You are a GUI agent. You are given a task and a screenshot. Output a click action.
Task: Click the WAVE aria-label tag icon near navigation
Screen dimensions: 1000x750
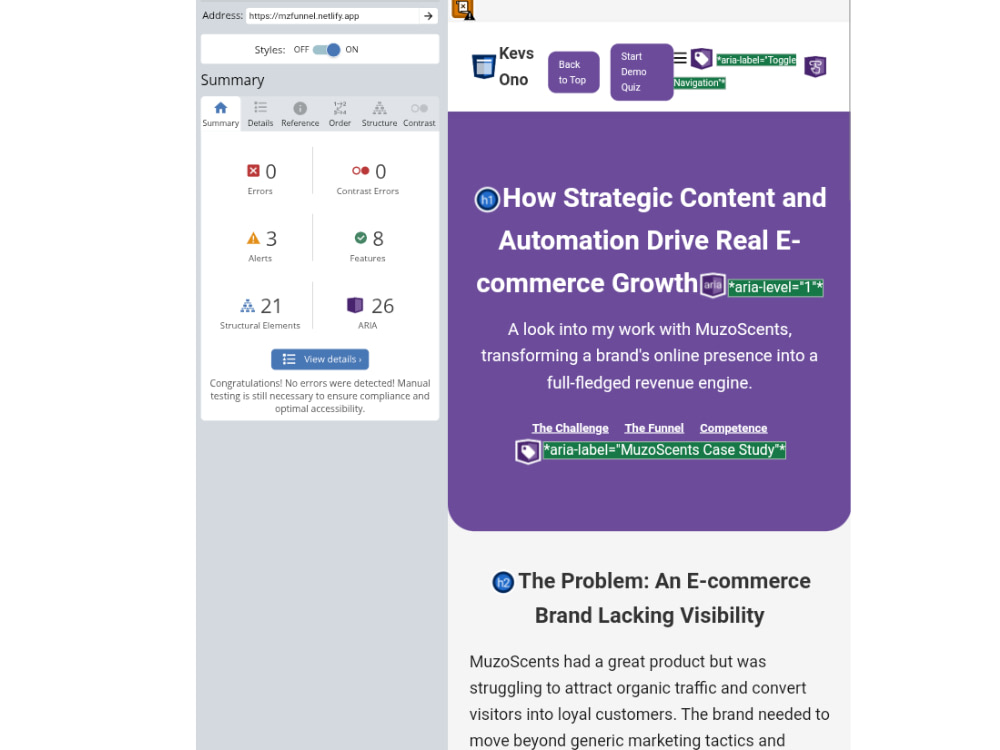(x=702, y=59)
